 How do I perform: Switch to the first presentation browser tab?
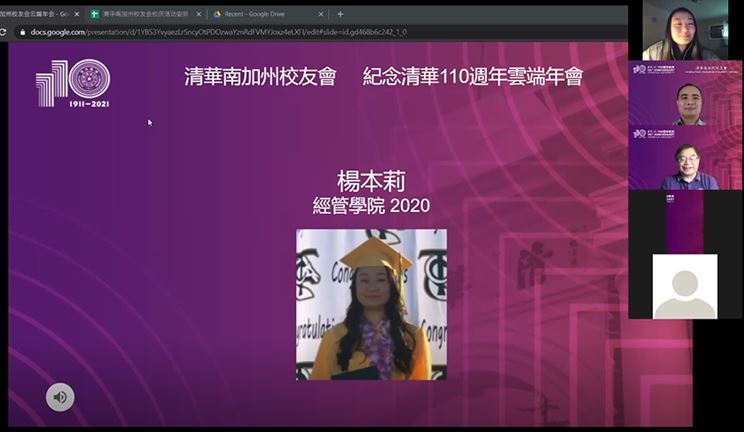pyautogui.click(x=40, y=14)
